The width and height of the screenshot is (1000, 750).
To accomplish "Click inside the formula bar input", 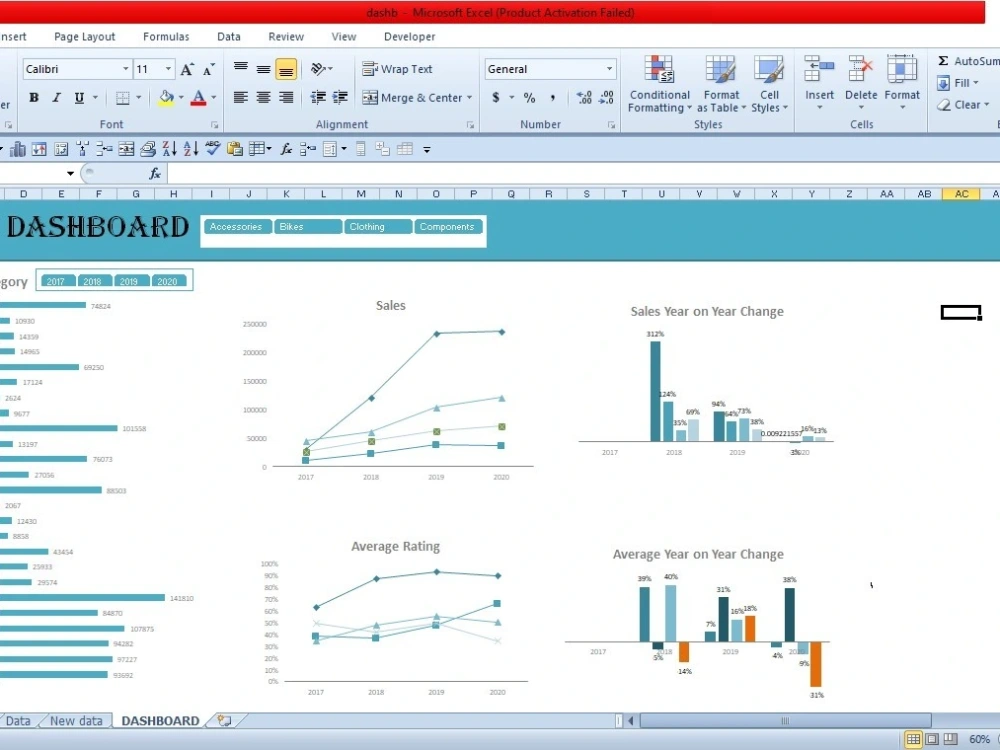I will point(583,173).
